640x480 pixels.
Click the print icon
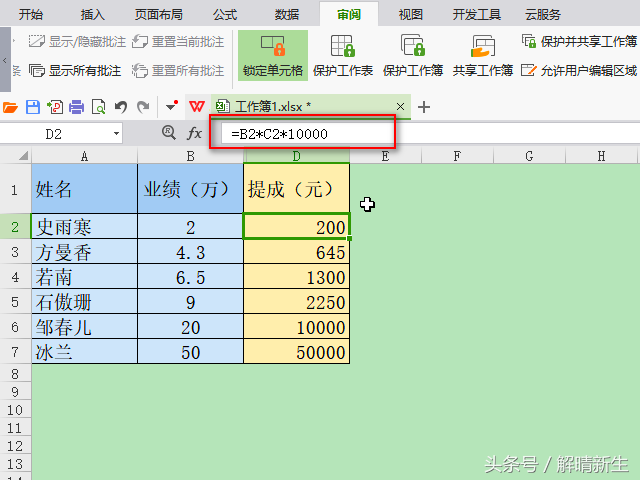click(76, 107)
